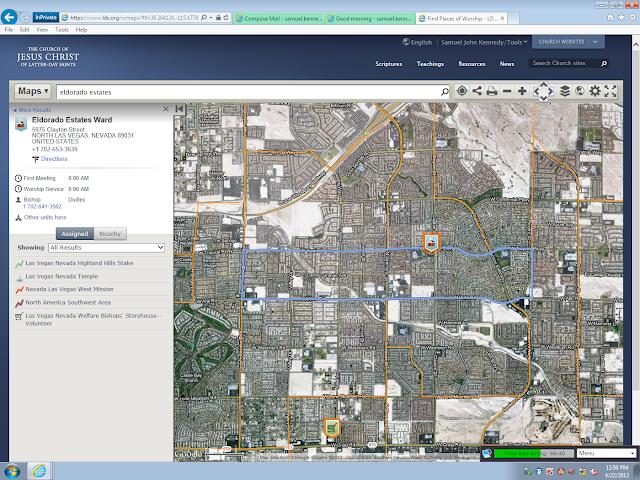This screenshot has height=480, width=640.
Task: Collapse the side panel with arrow-bar icon
Action: [179, 109]
